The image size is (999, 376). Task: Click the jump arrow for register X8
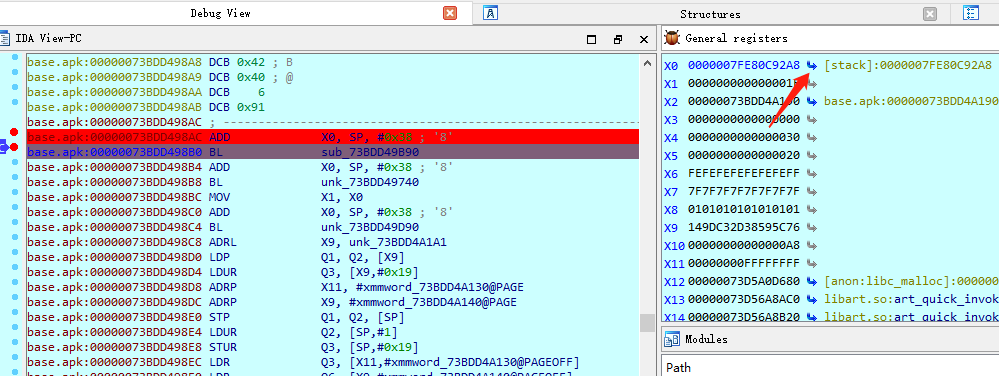pos(812,209)
